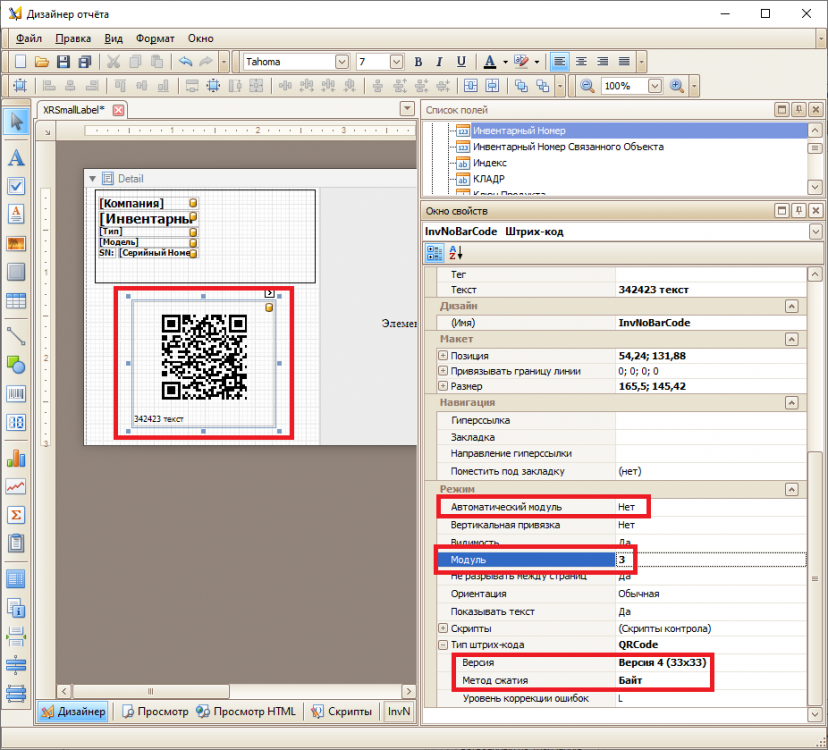Click the Zoom in magnifier icon
Screen dimensions: 828x750
pos(676,86)
